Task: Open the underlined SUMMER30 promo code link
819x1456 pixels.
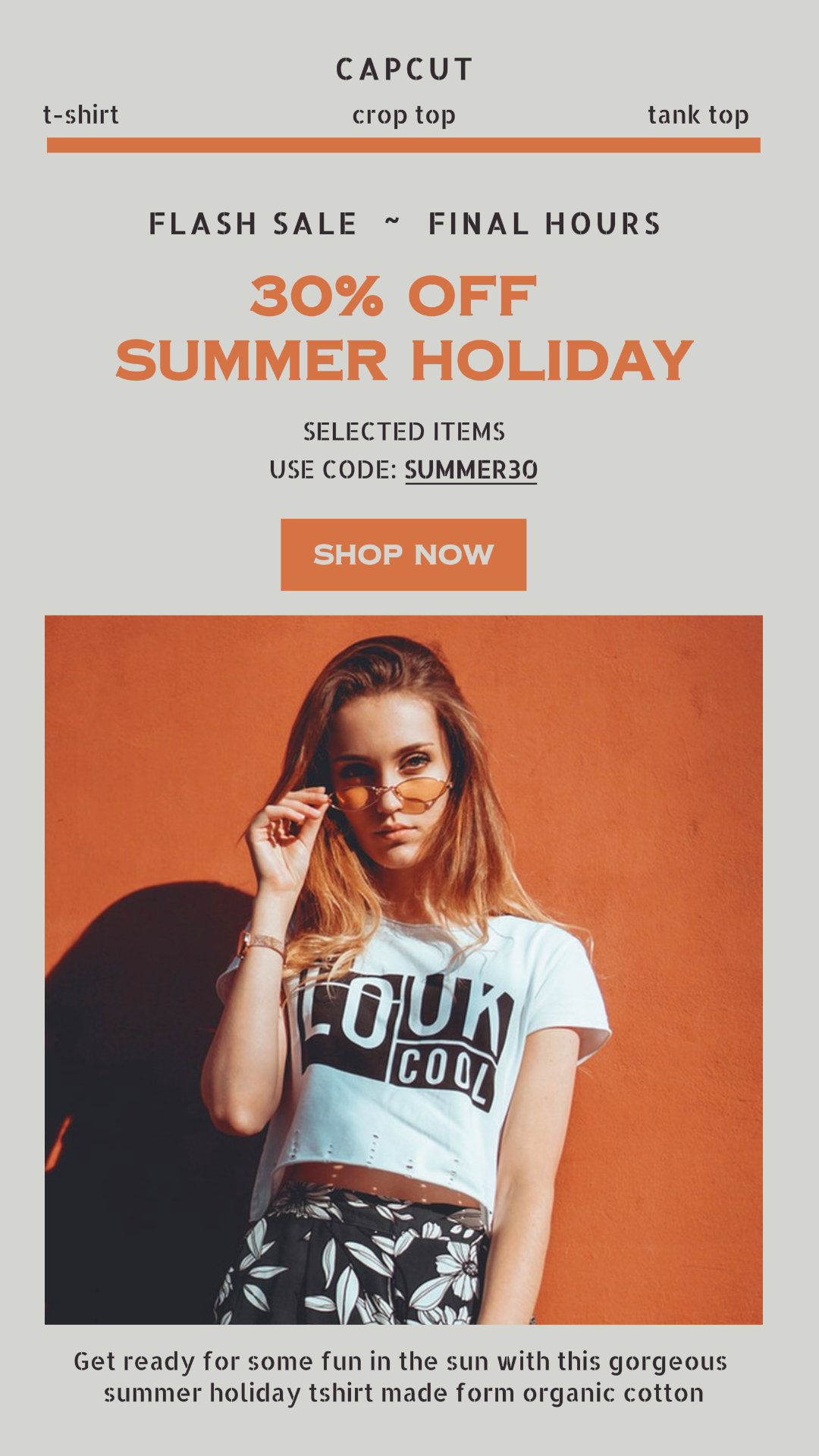Action: click(x=471, y=470)
